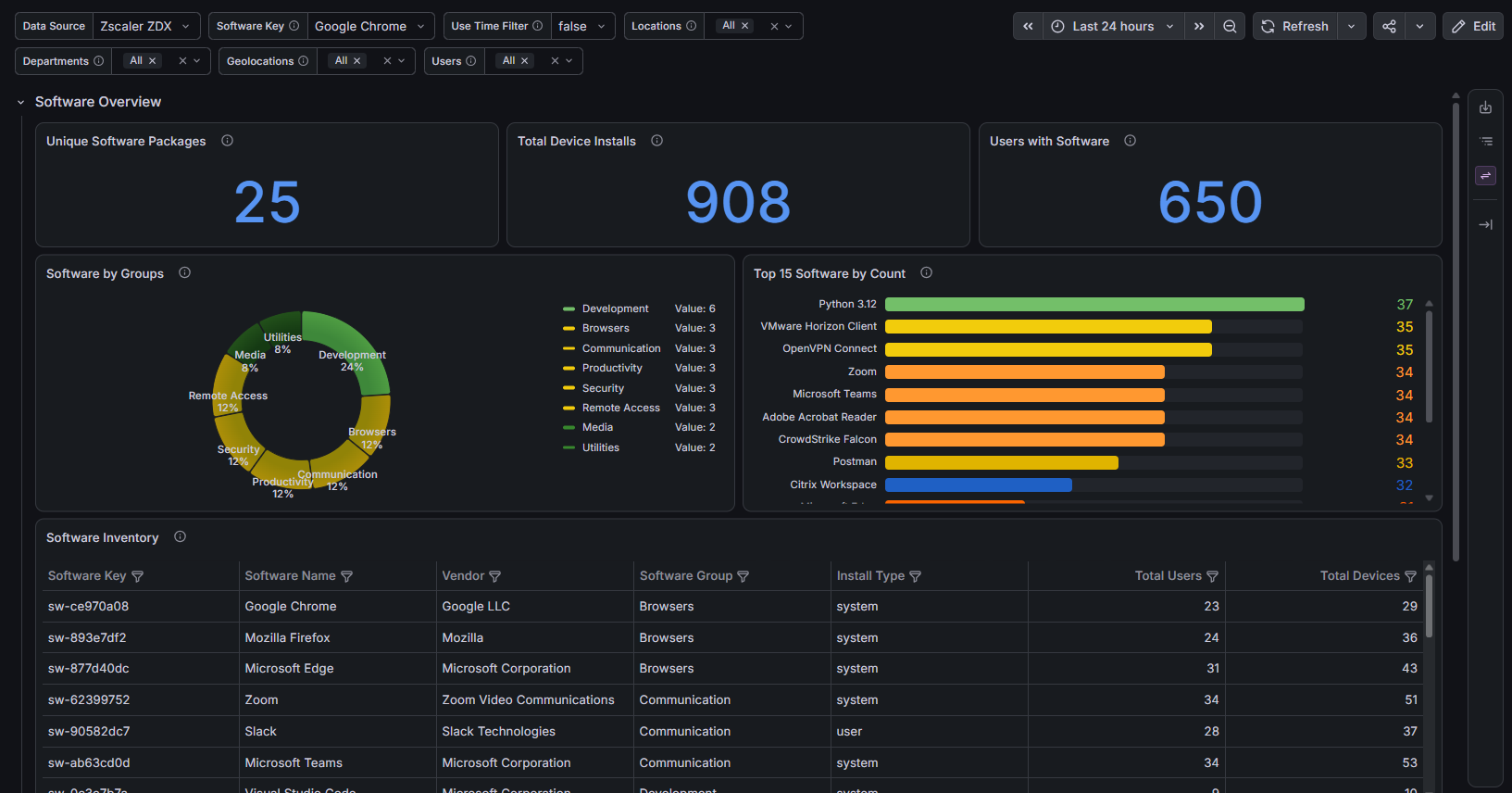Open Top 15 Software by Count info
The width and height of the screenshot is (1512, 793).
pyautogui.click(x=926, y=272)
